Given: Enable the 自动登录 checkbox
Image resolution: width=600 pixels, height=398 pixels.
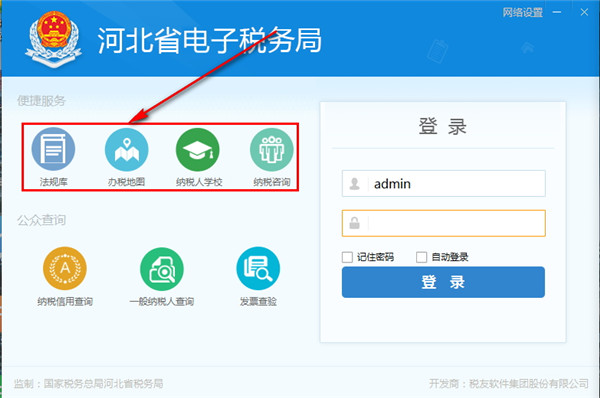Looking at the screenshot, I should pos(421,257).
